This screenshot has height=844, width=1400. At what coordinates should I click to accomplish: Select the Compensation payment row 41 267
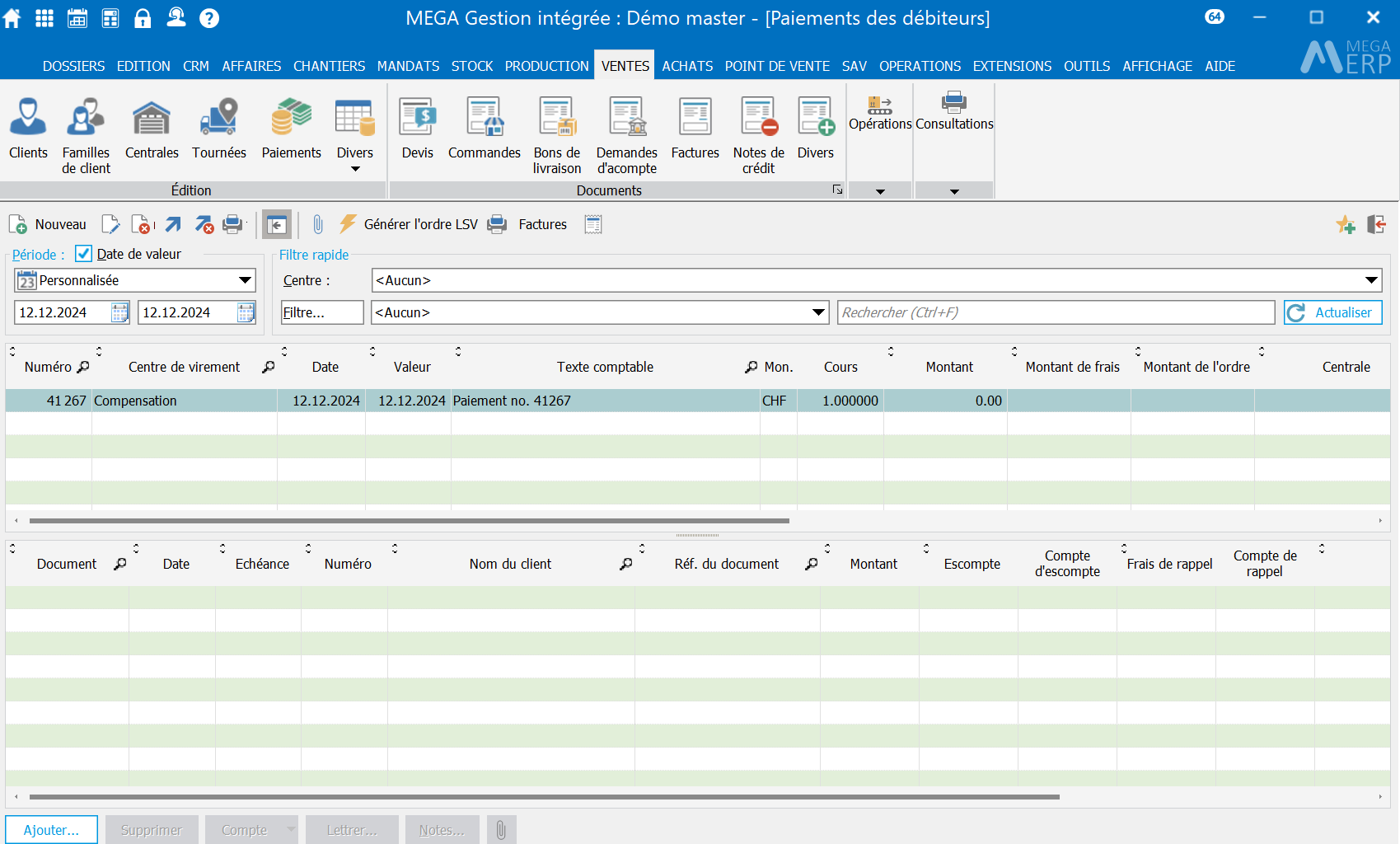697,401
